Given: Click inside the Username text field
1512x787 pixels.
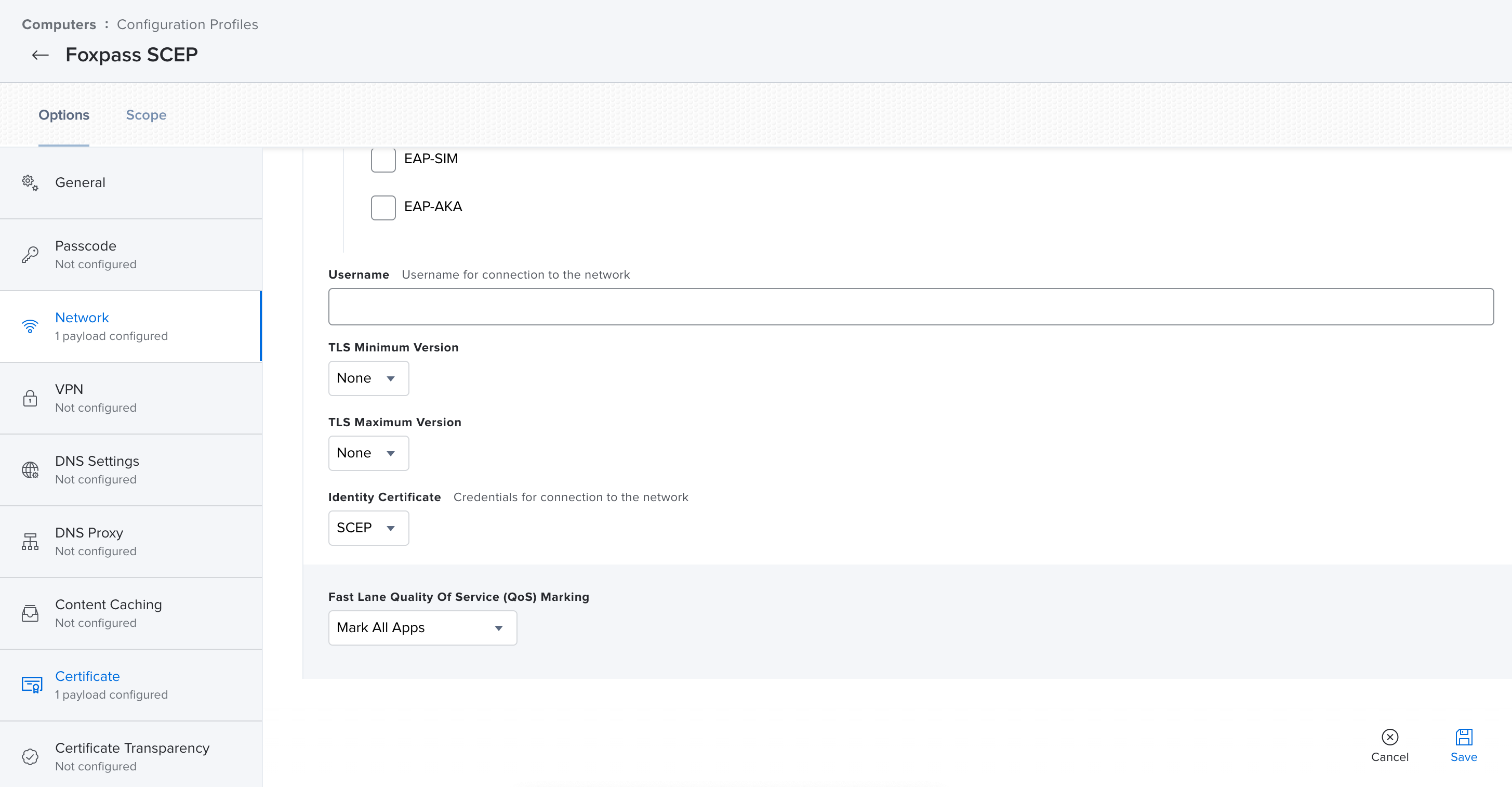Looking at the screenshot, I should point(910,307).
